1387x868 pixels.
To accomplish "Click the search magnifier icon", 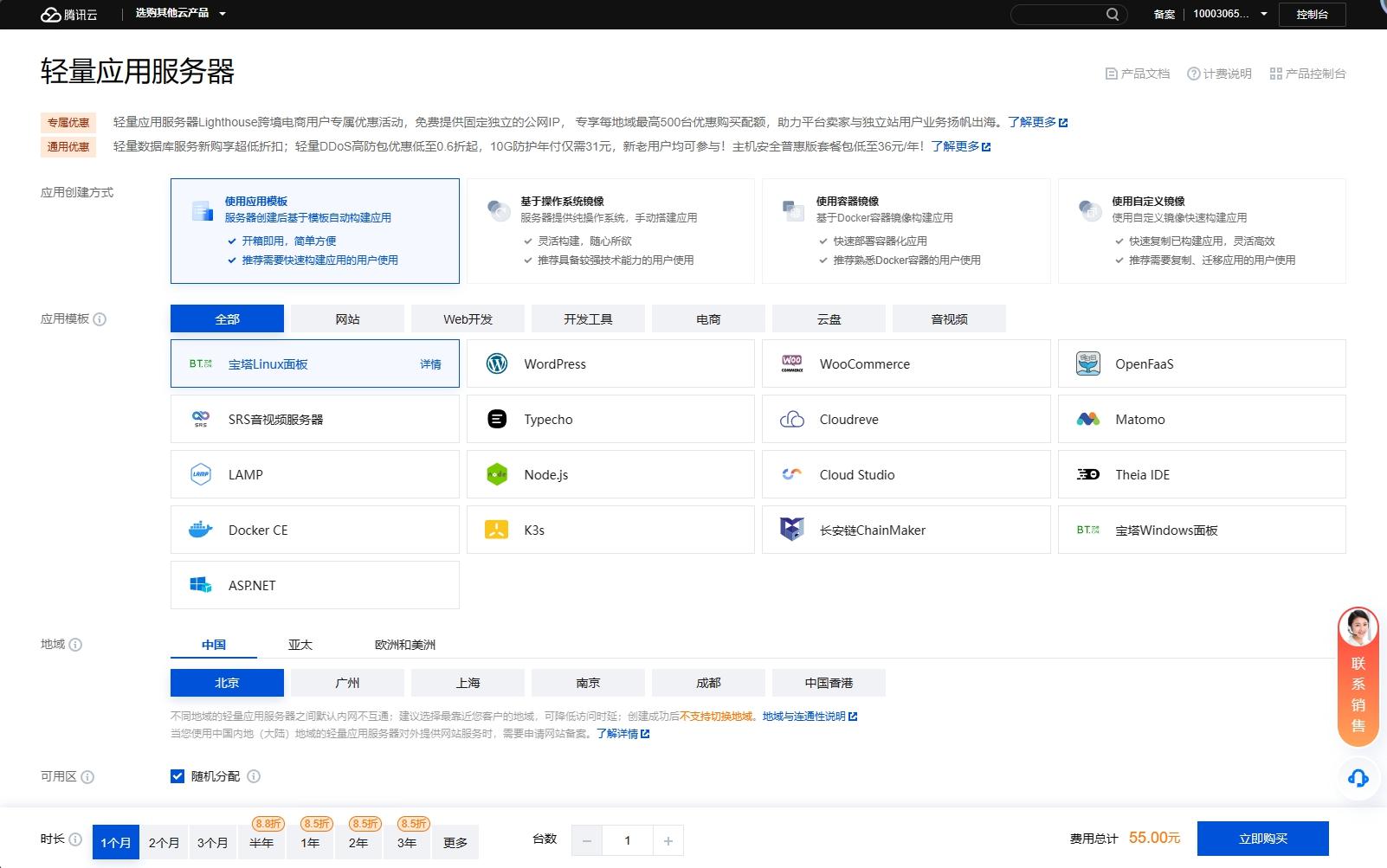I will (1113, 14).
